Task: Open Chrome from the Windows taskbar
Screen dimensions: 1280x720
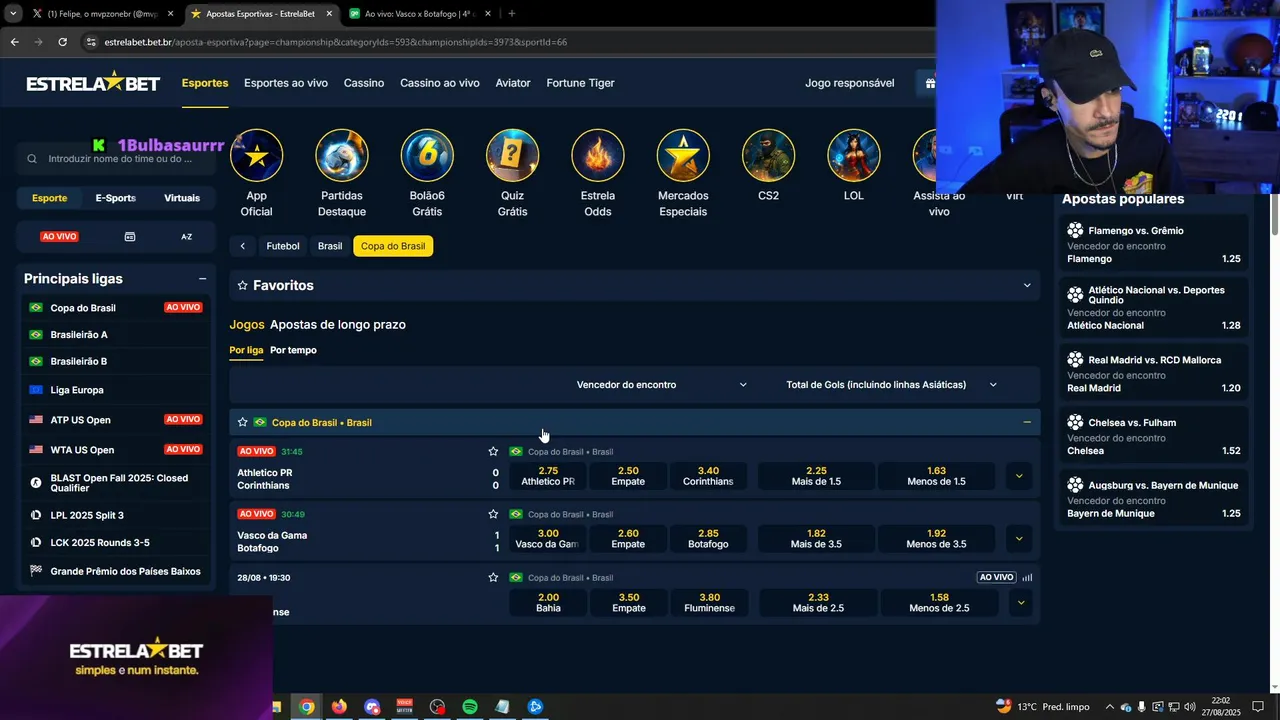Action: [307, 707]
